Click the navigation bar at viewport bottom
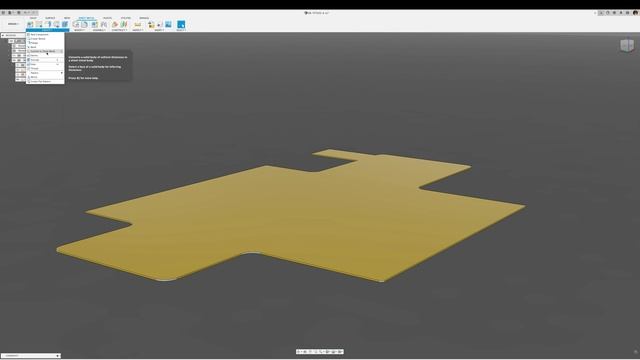 coord(320,351)
